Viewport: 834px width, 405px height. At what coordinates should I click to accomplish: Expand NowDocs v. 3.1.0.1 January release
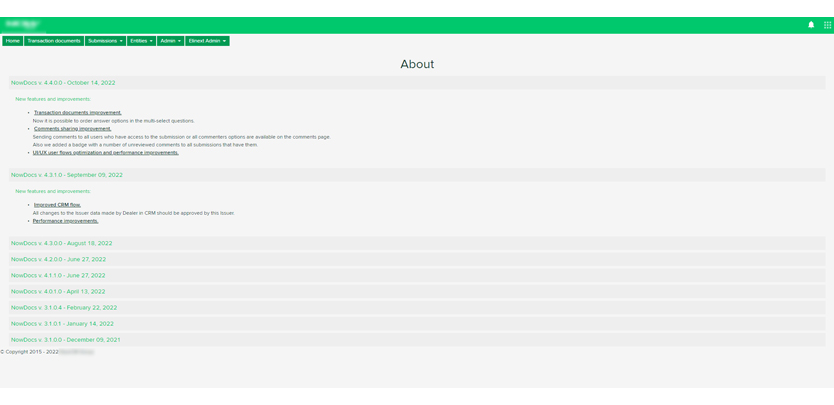62,323
